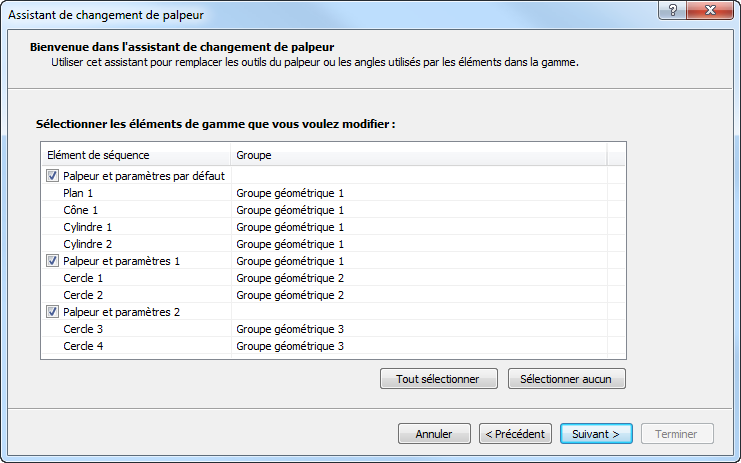Image resolution: width=741 pixels, height=463 pixels.
Task: Click the Cylindre 1 list item
Action: tap(87, 227)
